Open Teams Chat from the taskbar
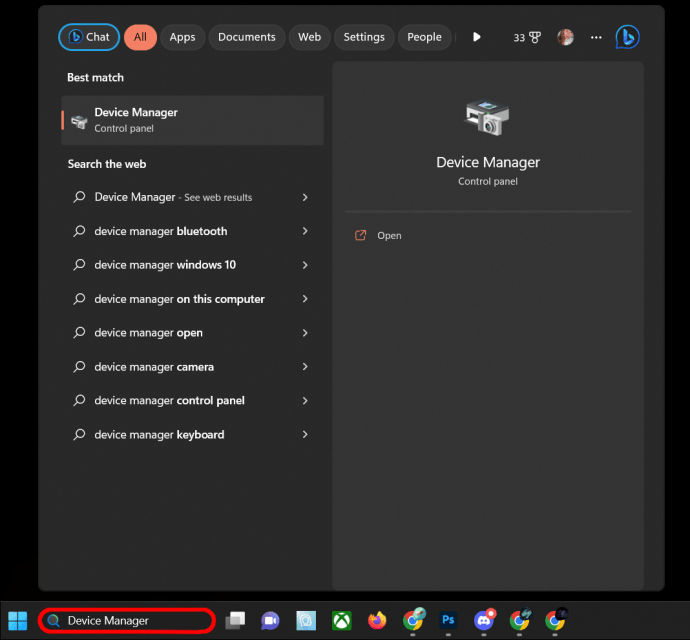Viewport: 690px width, 640px height. [270, 621]
